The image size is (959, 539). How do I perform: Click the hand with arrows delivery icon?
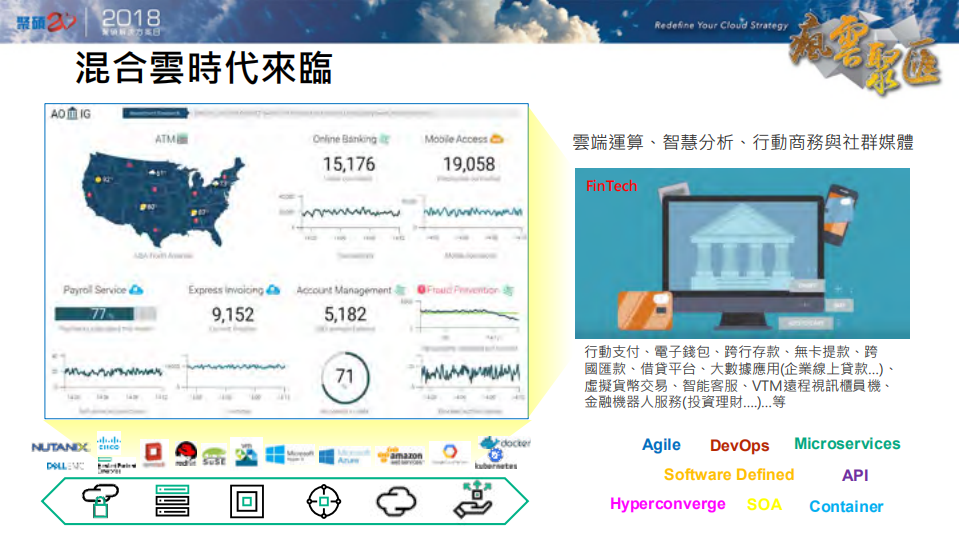pyautogui.click(x=473, y=500)
